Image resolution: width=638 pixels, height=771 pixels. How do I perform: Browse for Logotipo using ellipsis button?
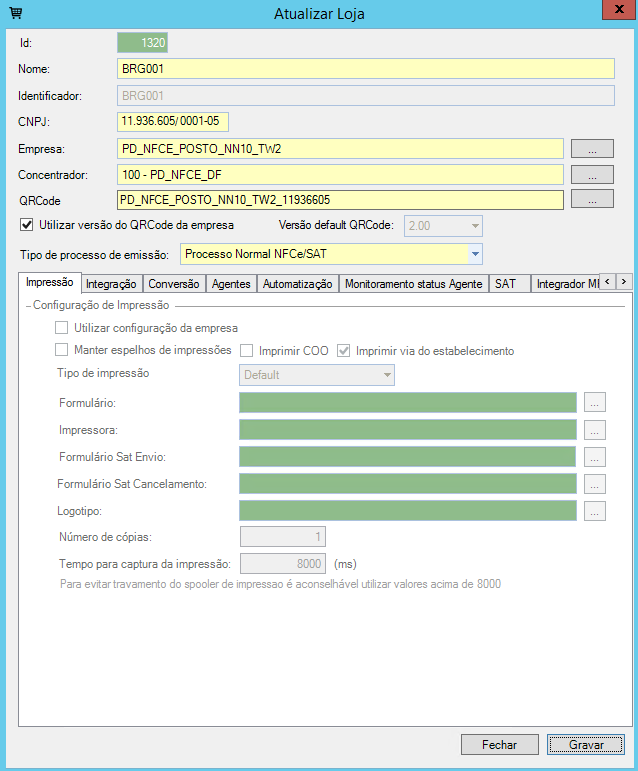pyautogui.click(x=595, y=511)
